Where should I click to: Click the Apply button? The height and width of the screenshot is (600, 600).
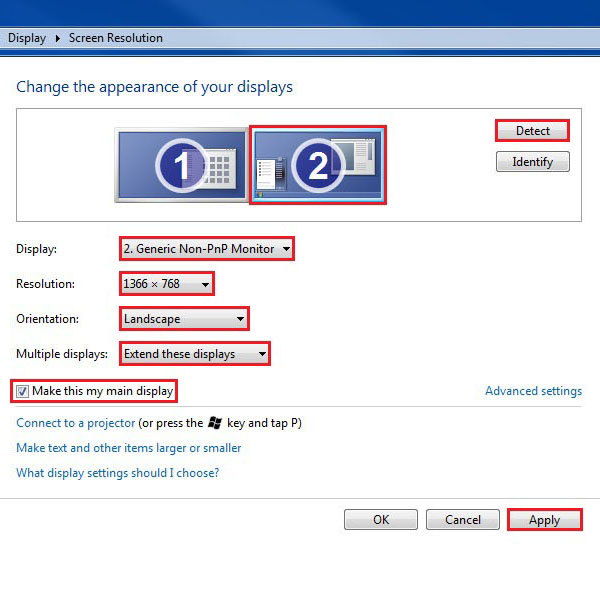545,520
